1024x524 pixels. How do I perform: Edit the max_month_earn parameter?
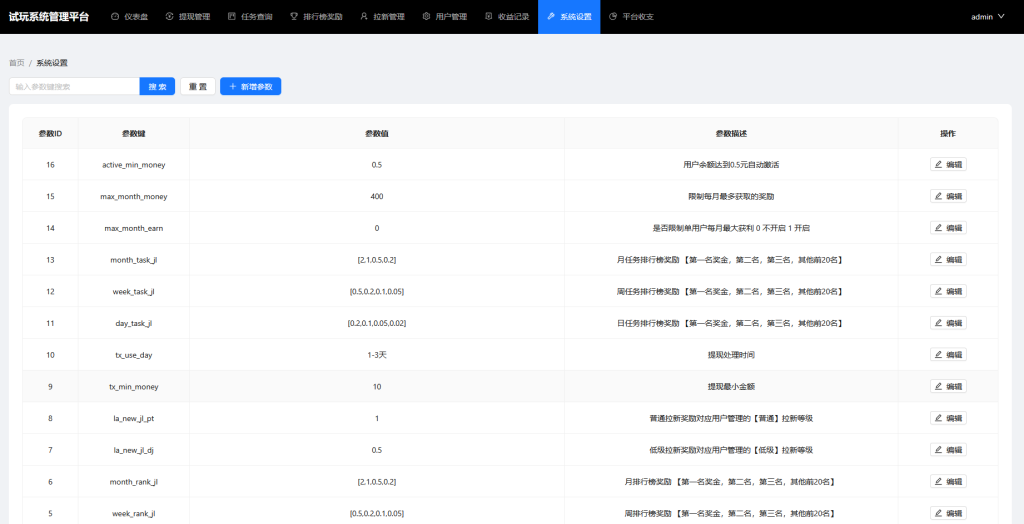click(948, 228)
